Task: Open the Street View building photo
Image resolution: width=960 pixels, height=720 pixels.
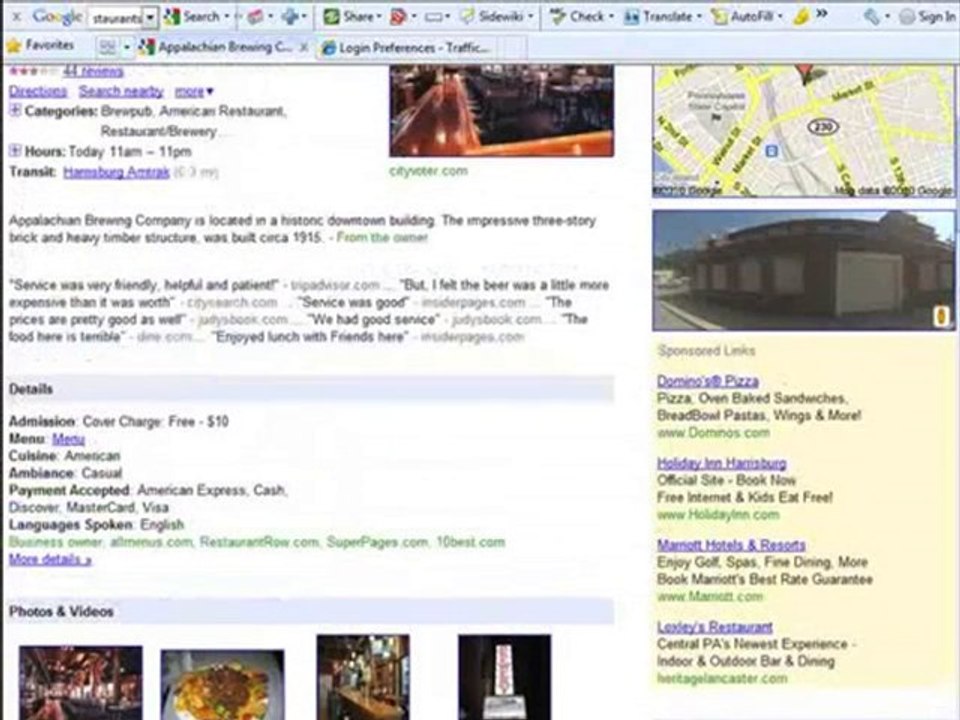Action: coord(803,271)
